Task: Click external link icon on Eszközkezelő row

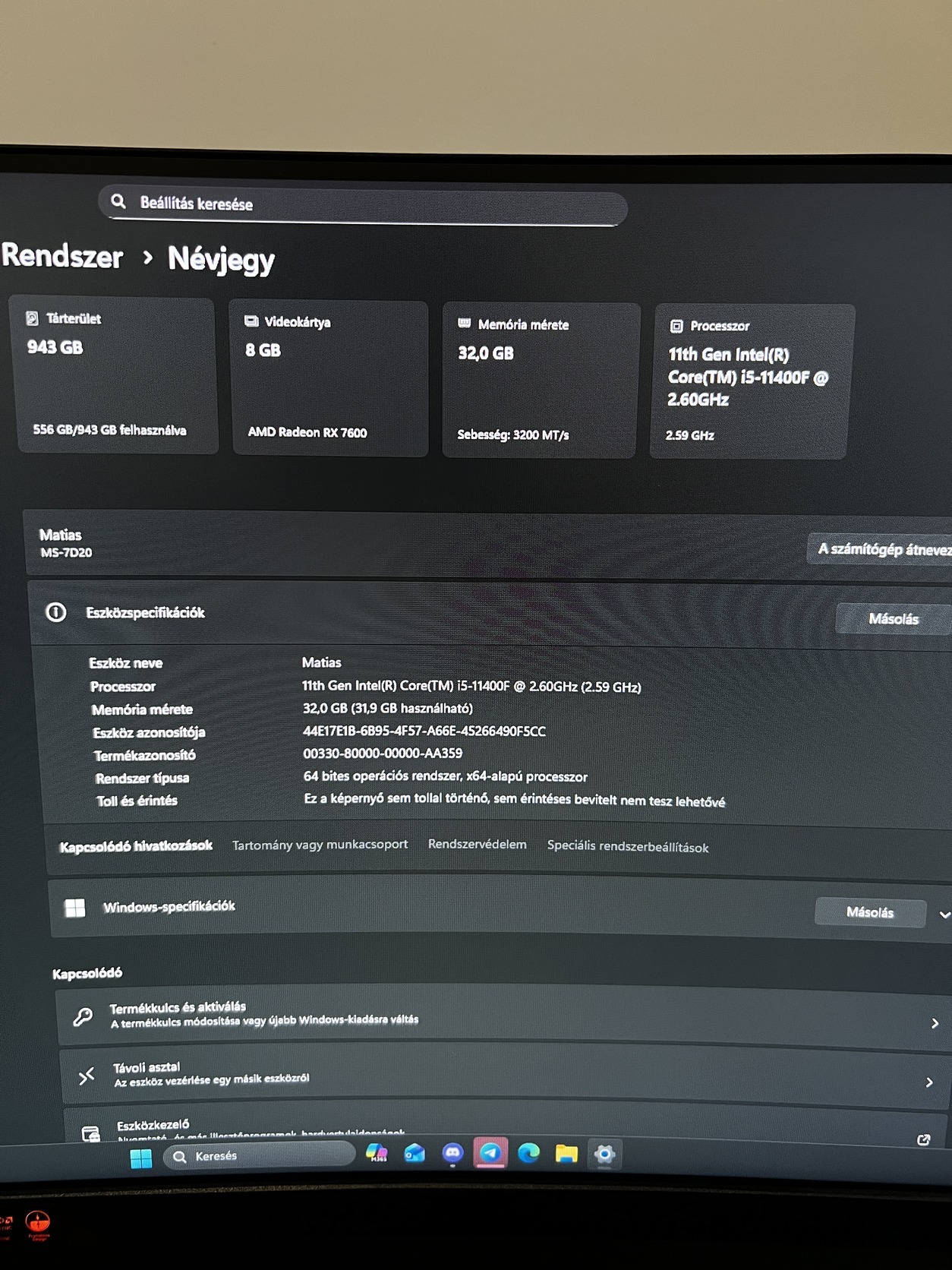Action: click(x=924, y=1139)
